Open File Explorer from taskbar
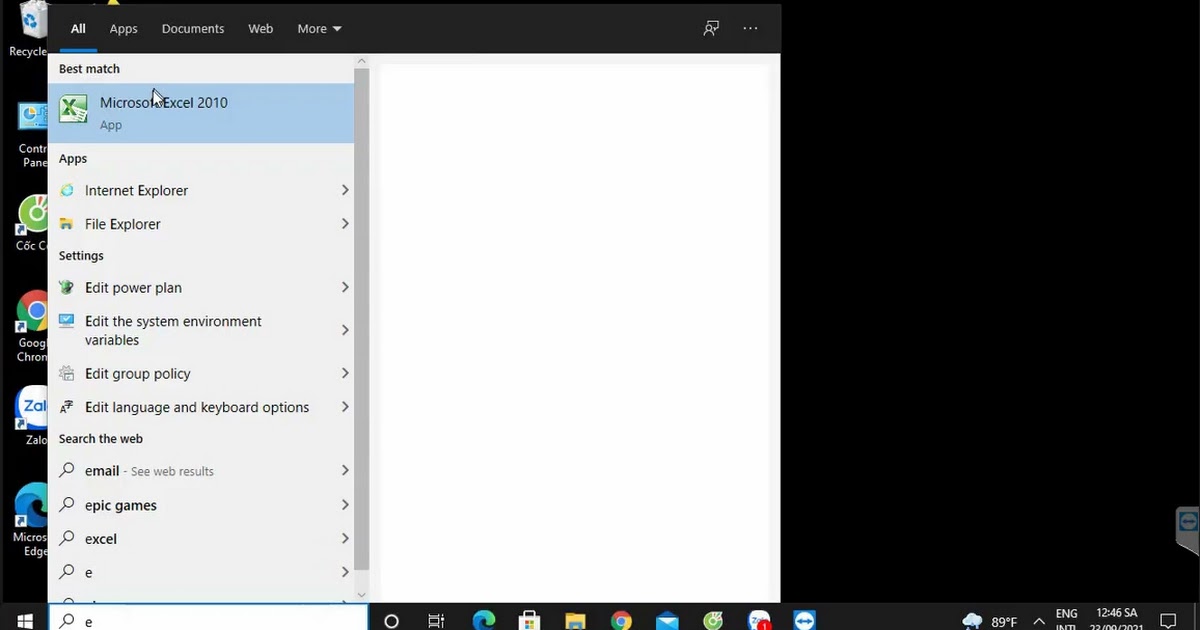 (x=575, y=621)
